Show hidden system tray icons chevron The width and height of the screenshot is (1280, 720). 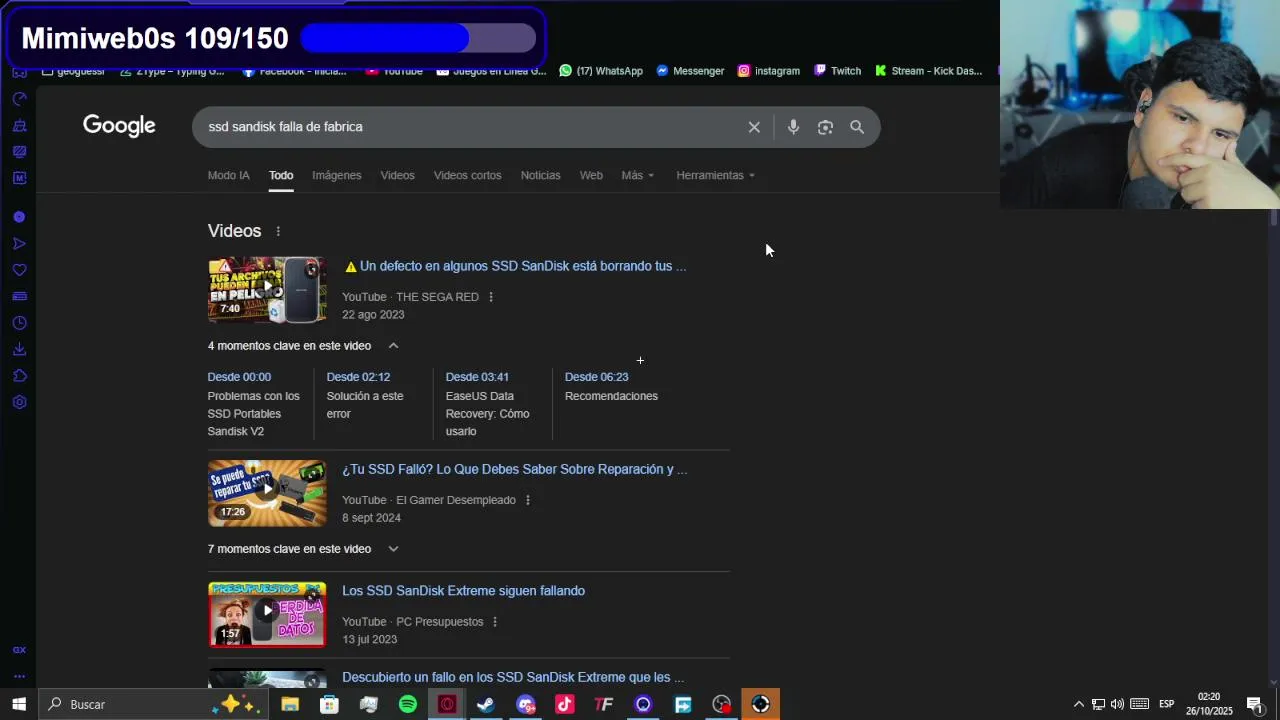click(1078, 704)
